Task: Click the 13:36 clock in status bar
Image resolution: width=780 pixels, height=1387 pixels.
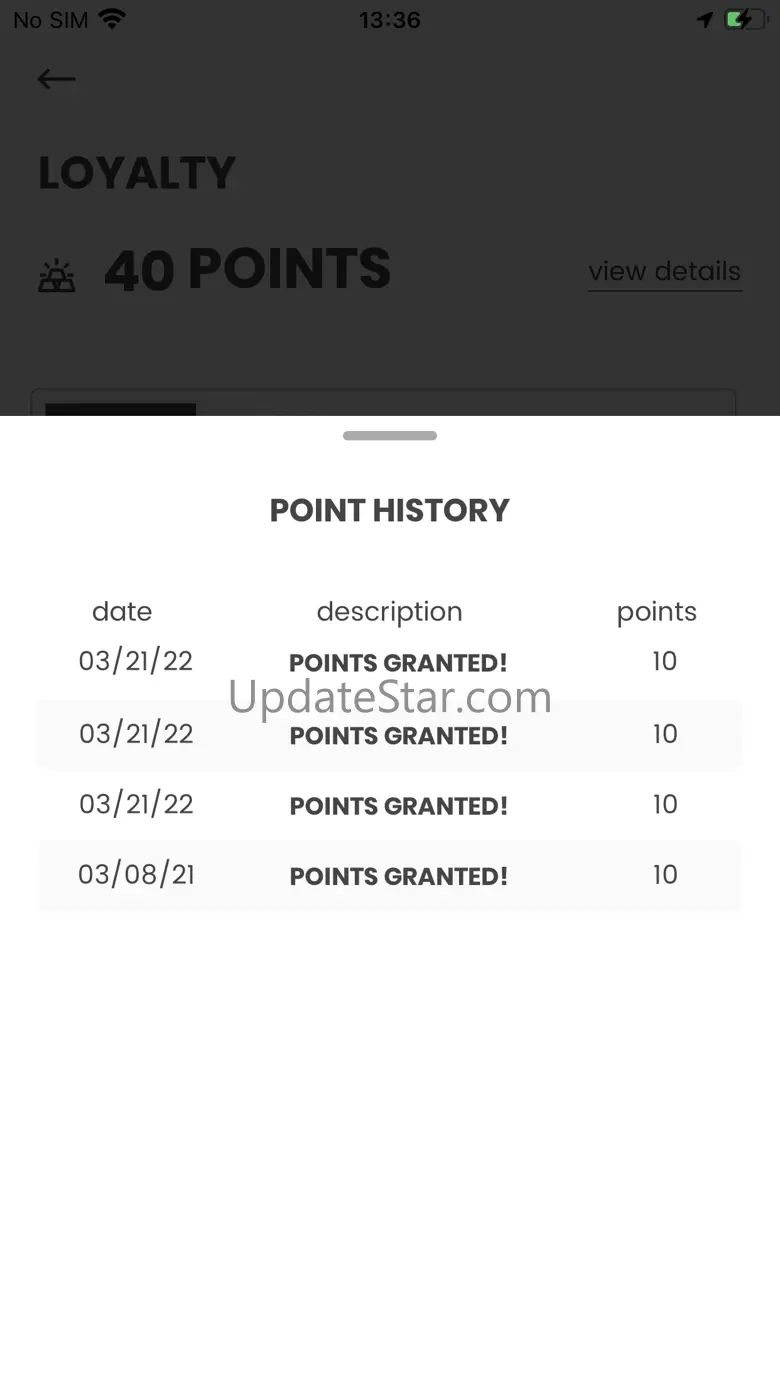Action: click(x=390, y=19)
